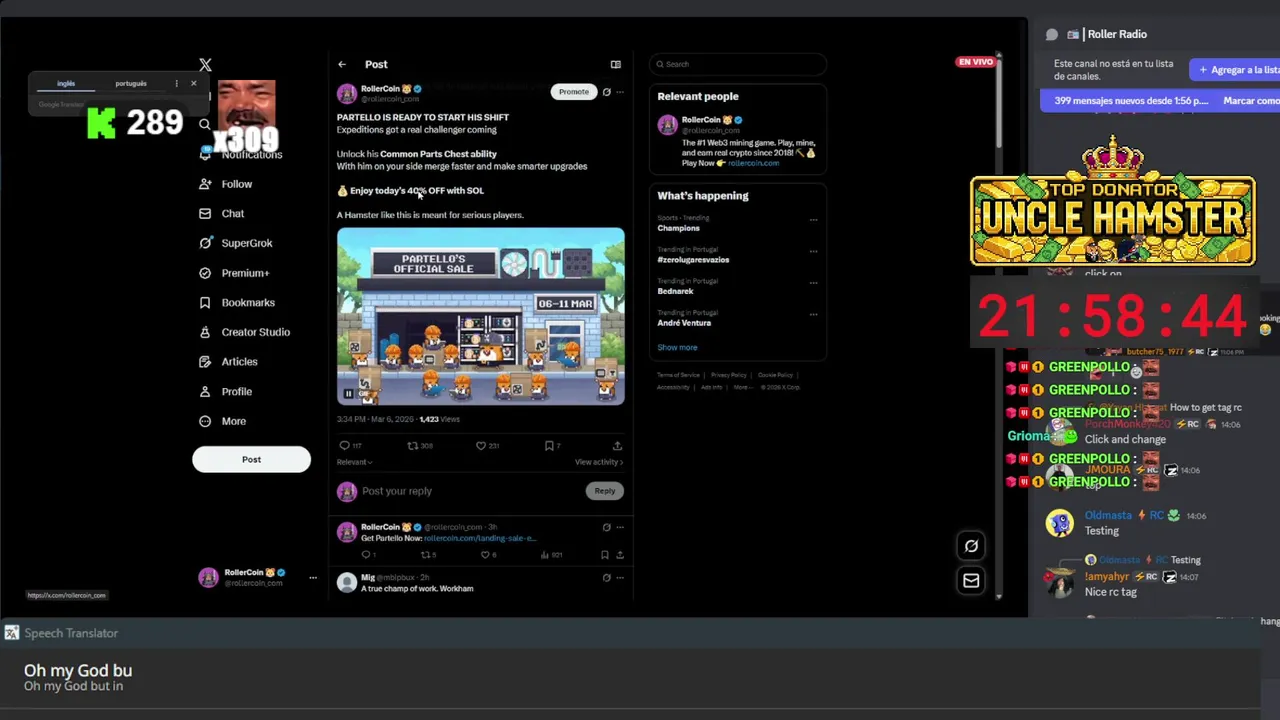Click Marcar como leído in Discord banner

coord(1251,101)
